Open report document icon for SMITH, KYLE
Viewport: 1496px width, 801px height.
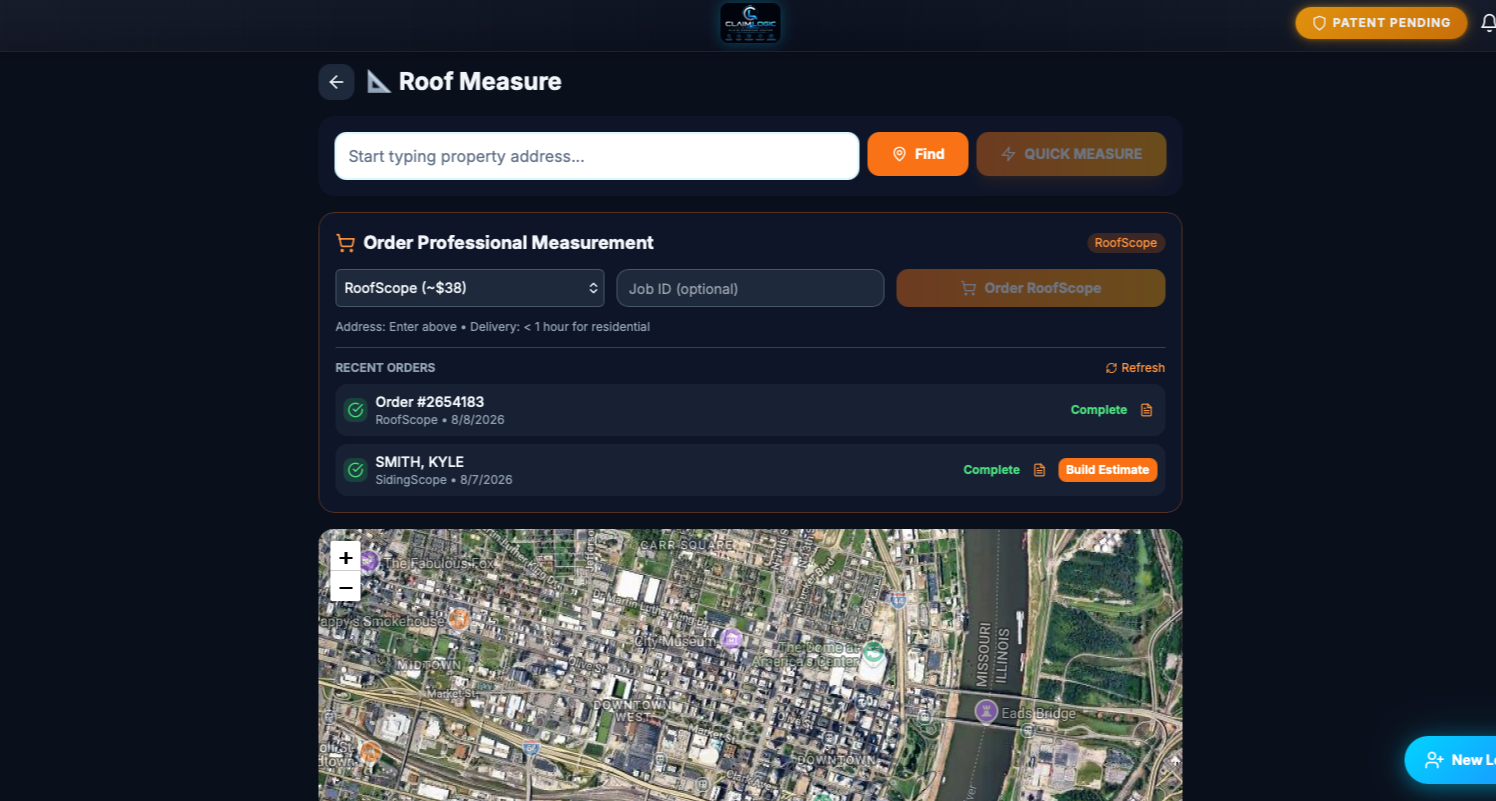(x=1040, y=470)
